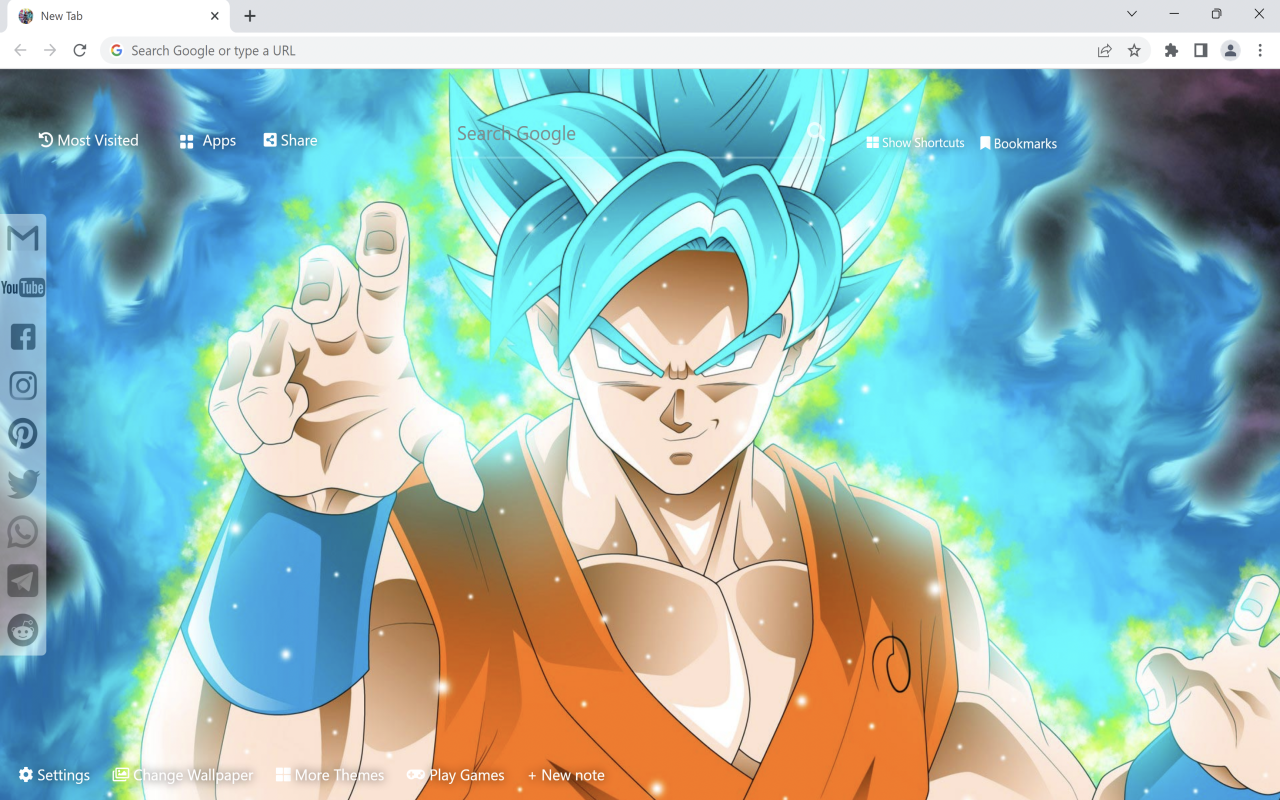Open the Apps menu

tap(207, 141)
